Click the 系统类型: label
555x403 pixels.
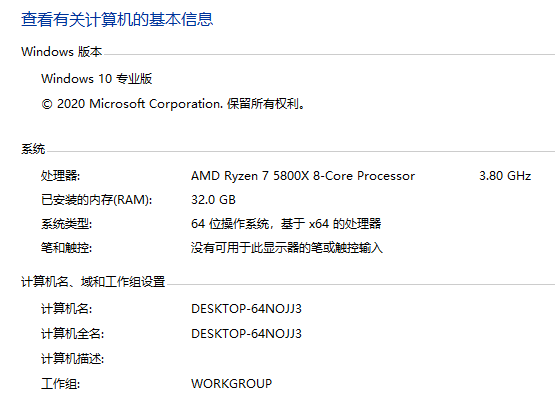click(x=67, y=224)
